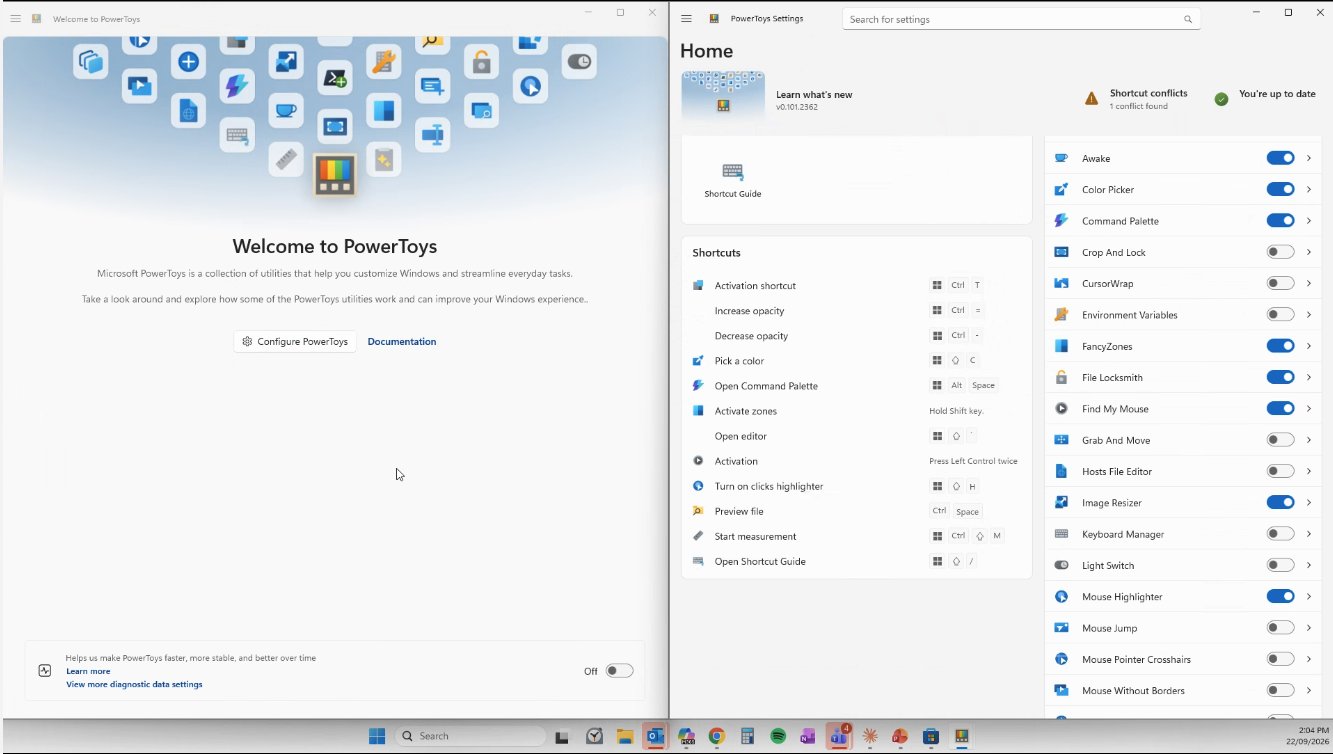
Task: Click View more diagnostic data settings
Action: [134, 685]
